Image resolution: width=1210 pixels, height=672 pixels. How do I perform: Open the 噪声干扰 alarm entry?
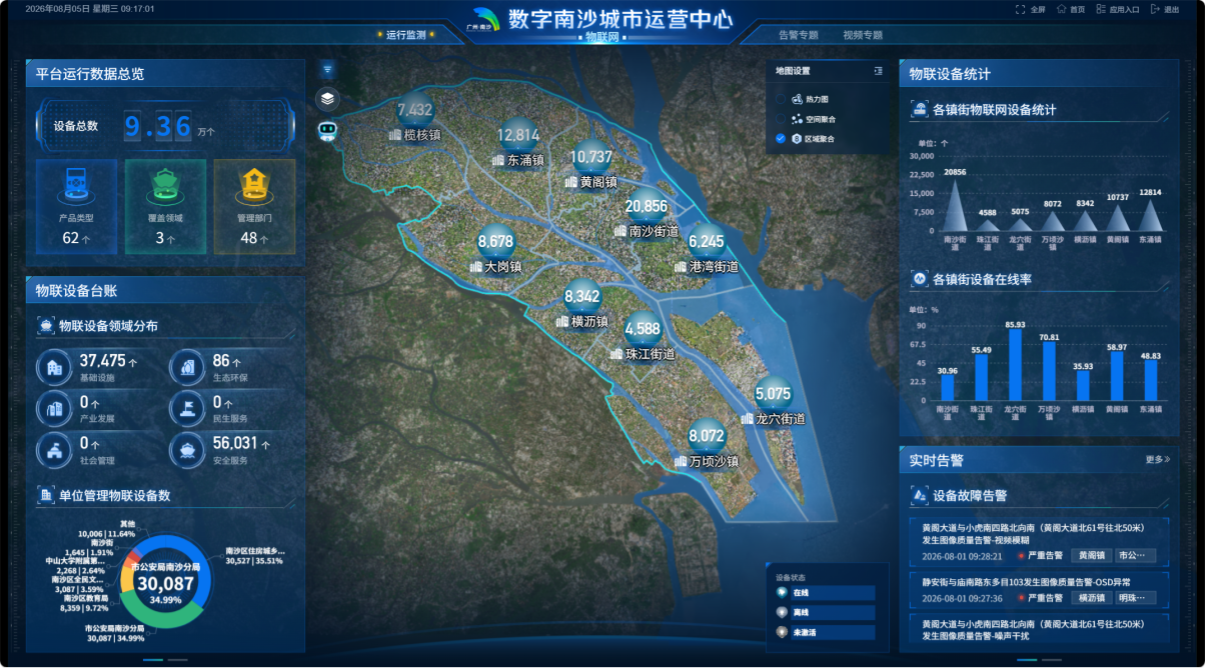[x=1039, y=628]
